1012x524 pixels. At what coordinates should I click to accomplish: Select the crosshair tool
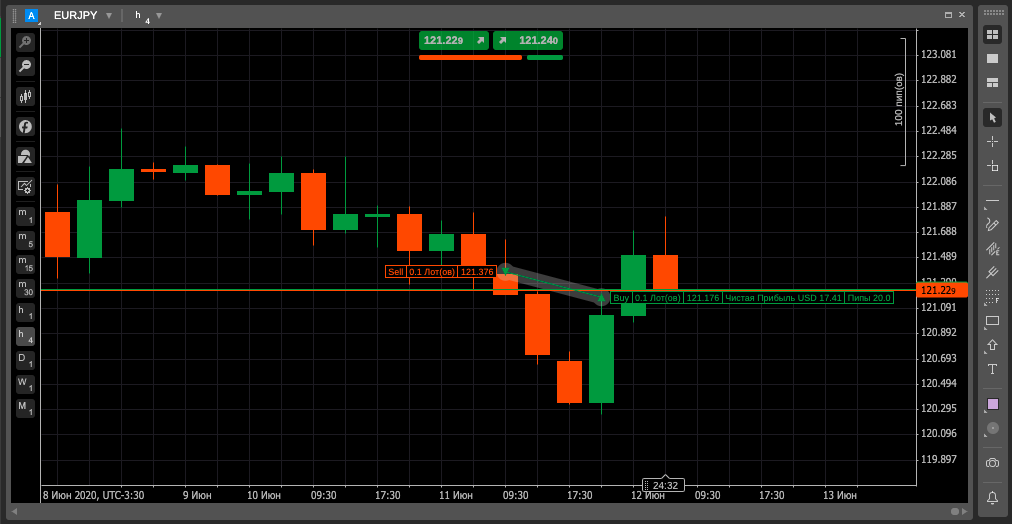[993, 141]
